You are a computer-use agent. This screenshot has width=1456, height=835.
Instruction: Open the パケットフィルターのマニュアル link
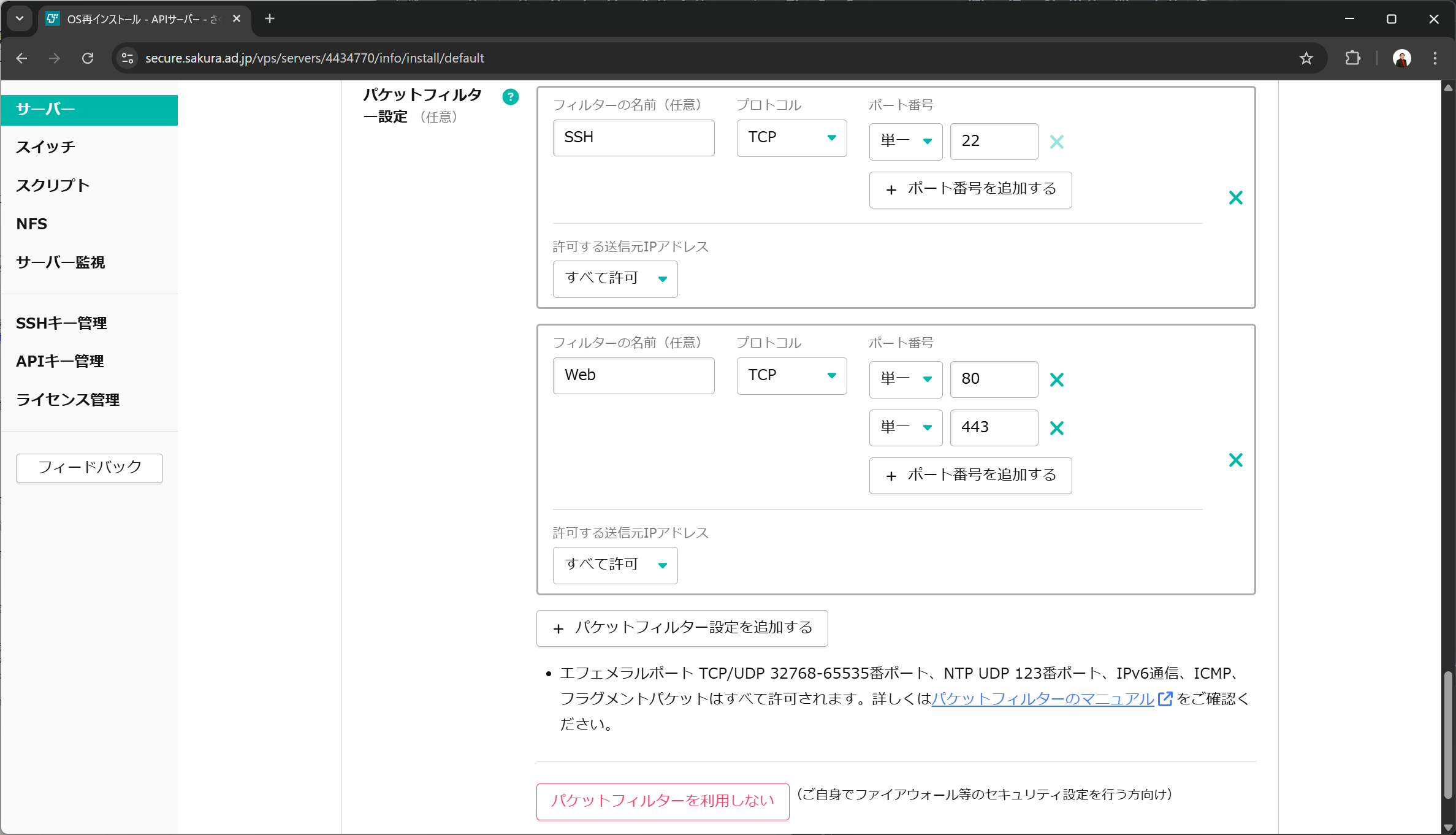click(1042, 699)
